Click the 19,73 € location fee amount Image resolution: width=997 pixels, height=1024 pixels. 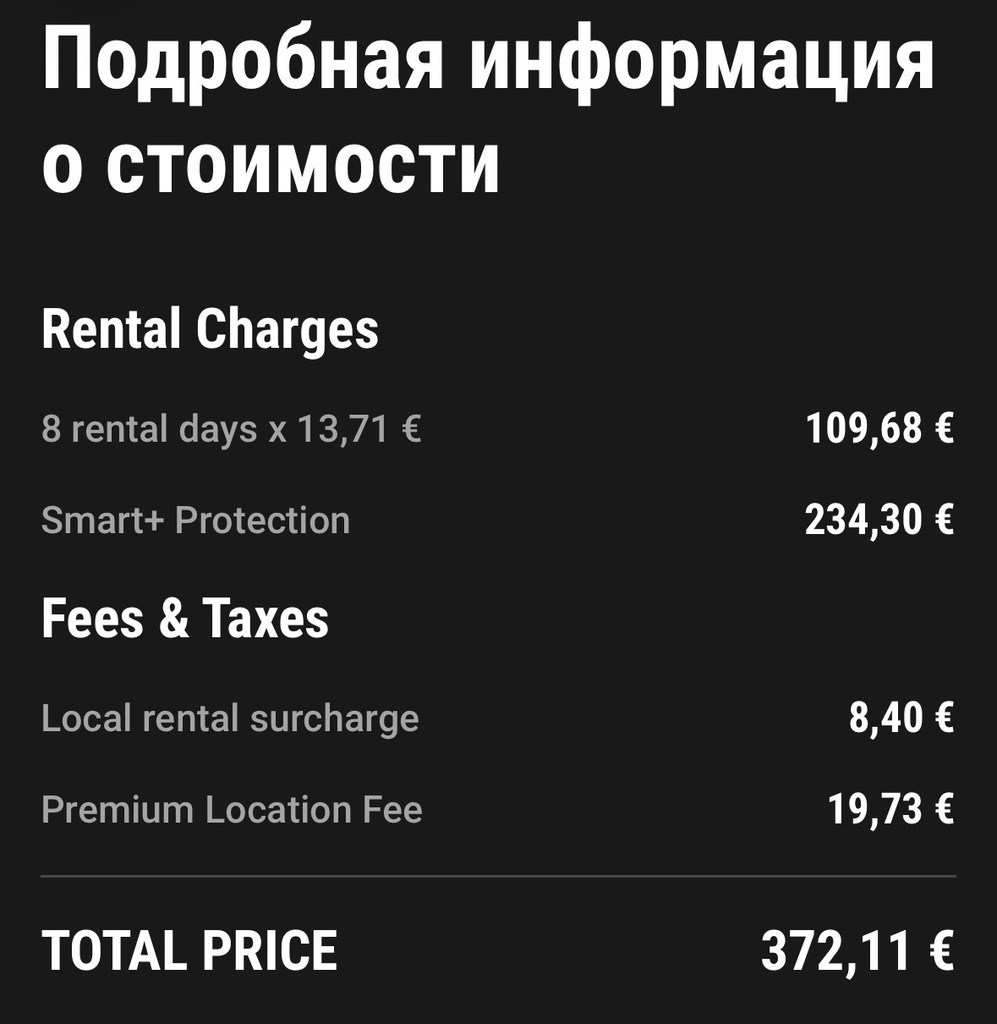click(890, 809)
